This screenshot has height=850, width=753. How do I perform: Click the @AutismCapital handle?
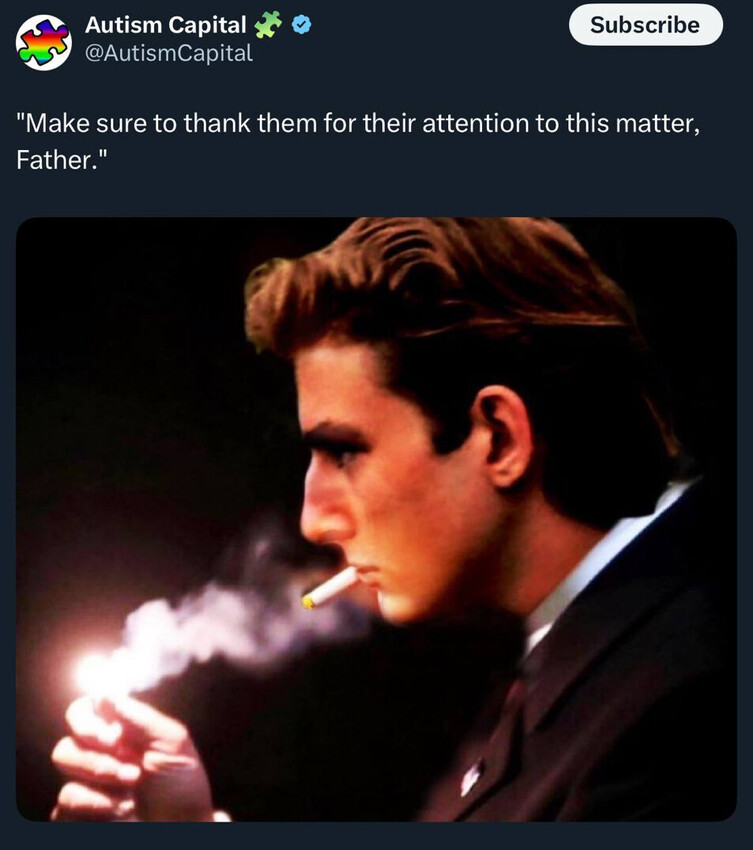[168, 53]
